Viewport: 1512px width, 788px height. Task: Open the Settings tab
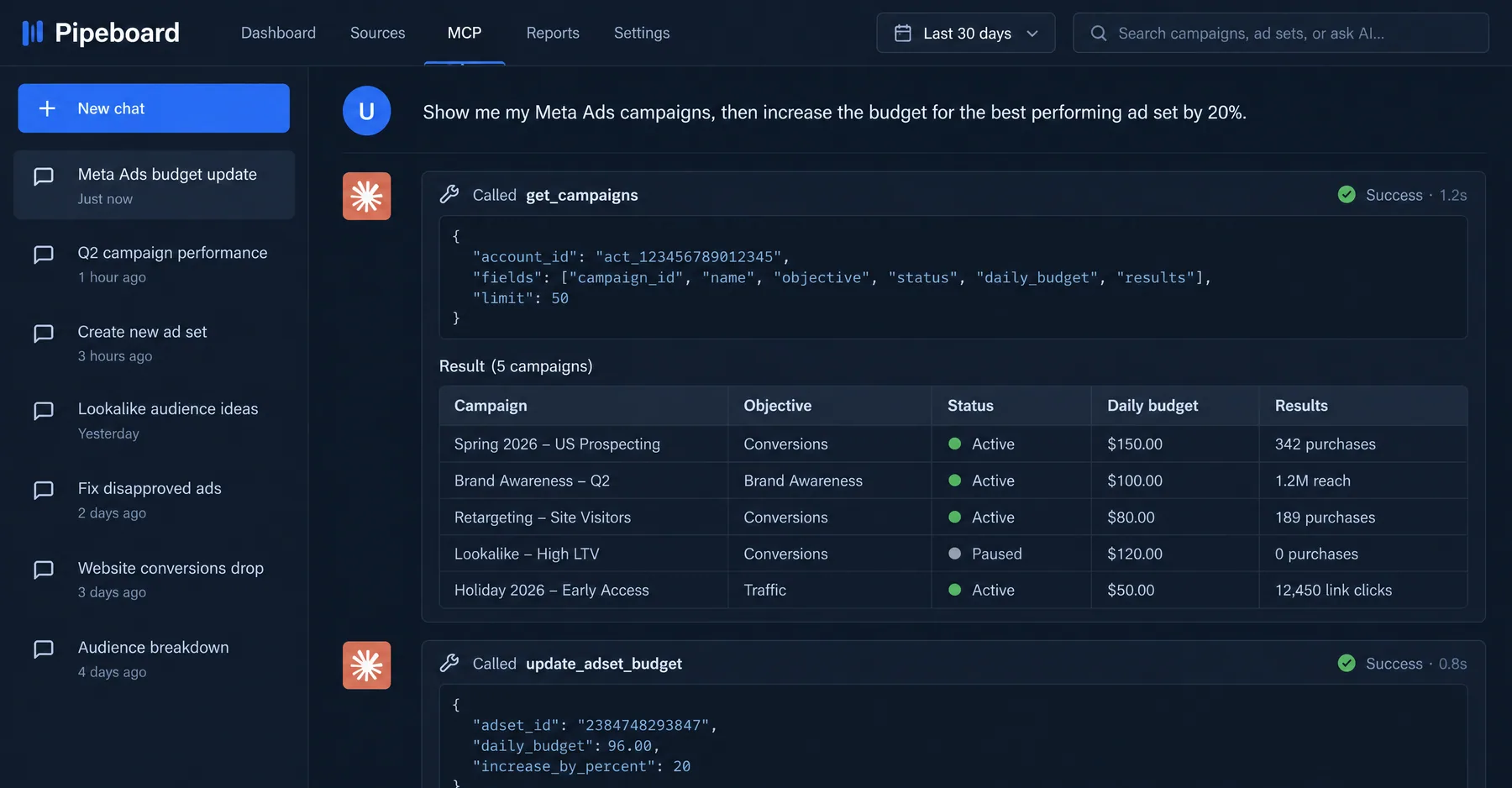pyautogui.click(x=642, y=33)
